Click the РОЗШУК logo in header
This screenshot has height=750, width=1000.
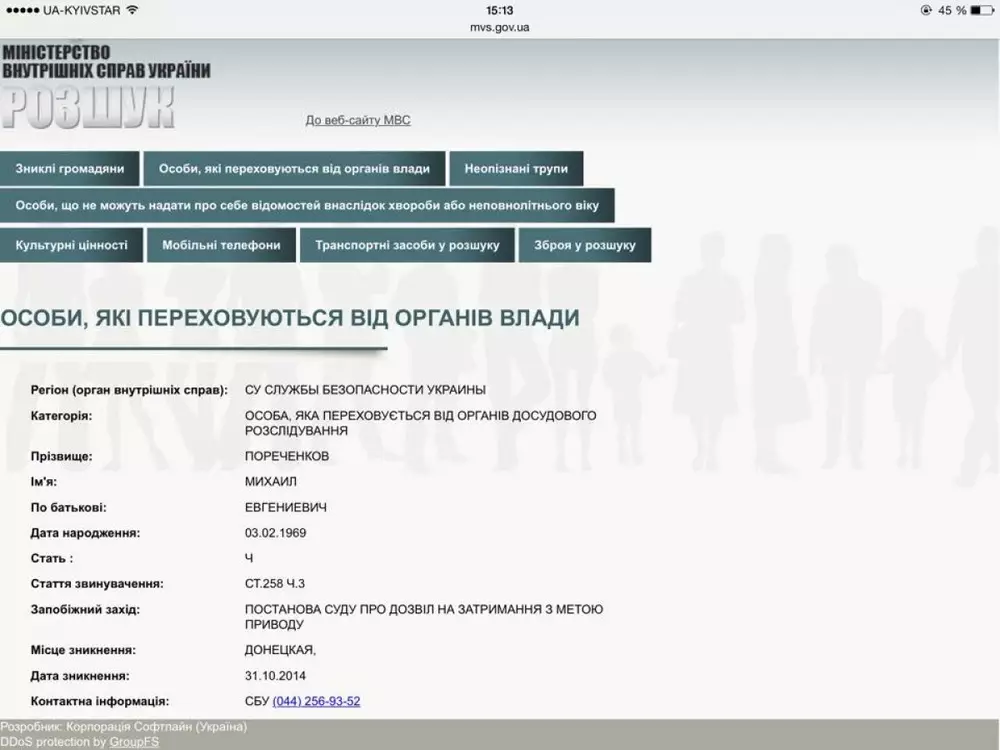(x=88, y=108)
